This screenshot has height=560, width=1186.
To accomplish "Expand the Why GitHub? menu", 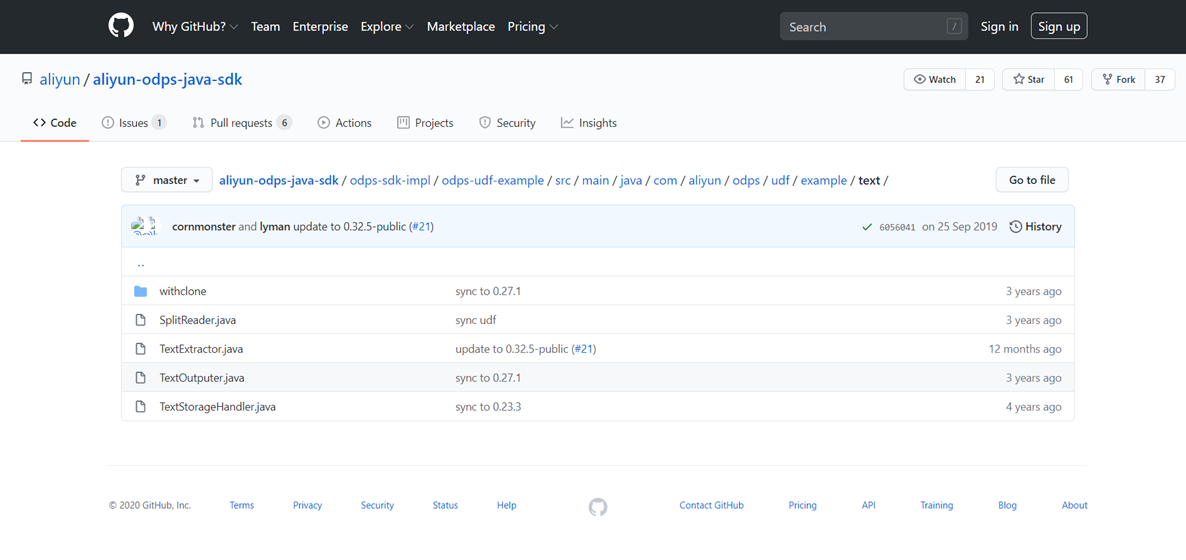I will click(x=195, y=26).
